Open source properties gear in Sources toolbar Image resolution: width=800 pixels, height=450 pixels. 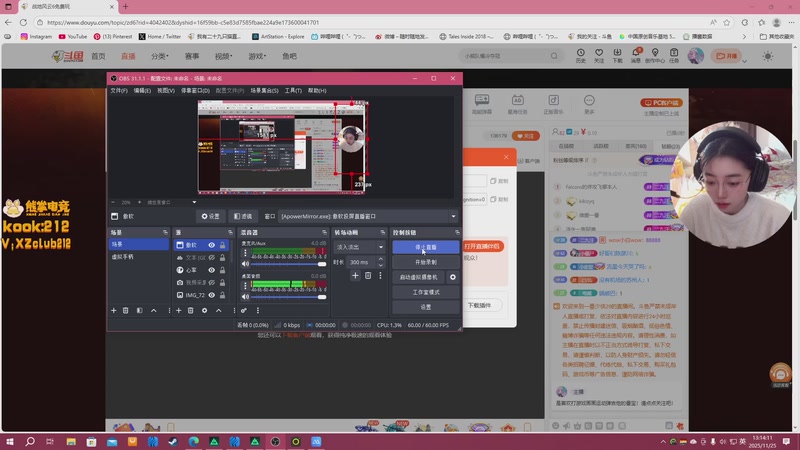coord(205,310)
